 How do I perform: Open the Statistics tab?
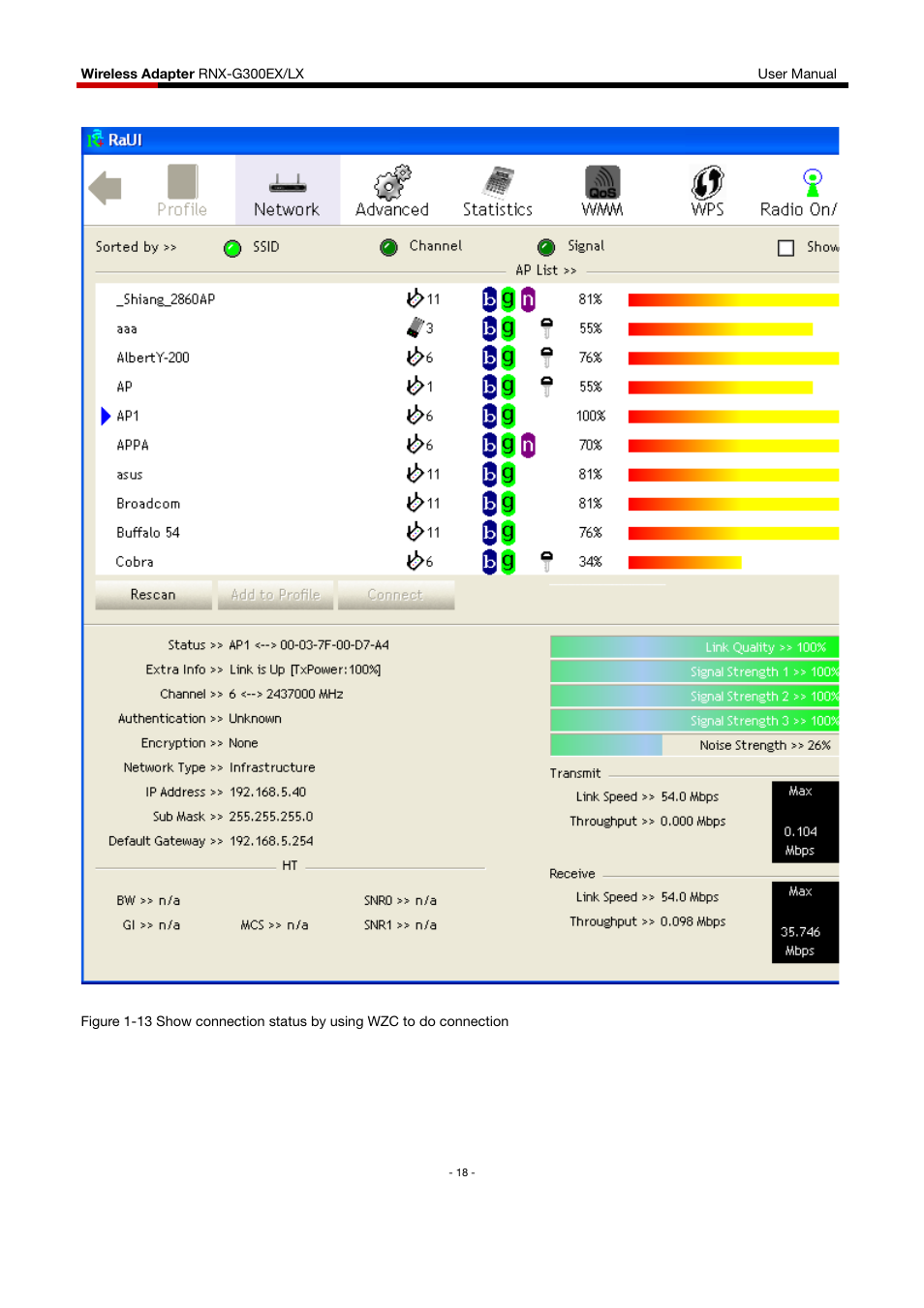click(498, 191)
